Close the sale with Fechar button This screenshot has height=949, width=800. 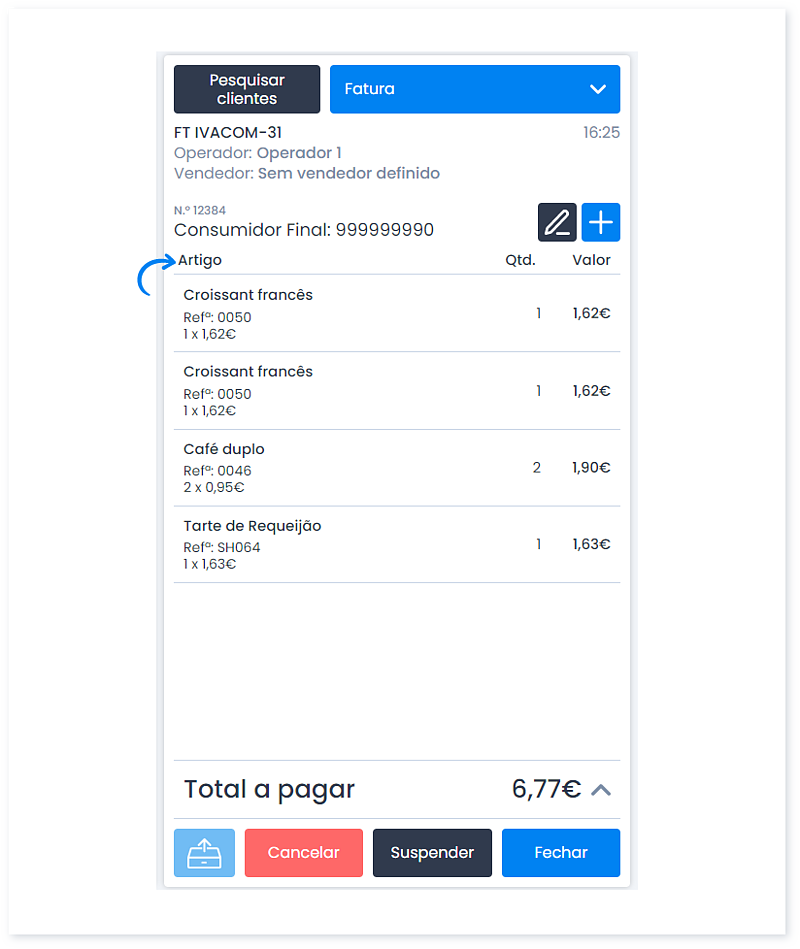point(561,852)
